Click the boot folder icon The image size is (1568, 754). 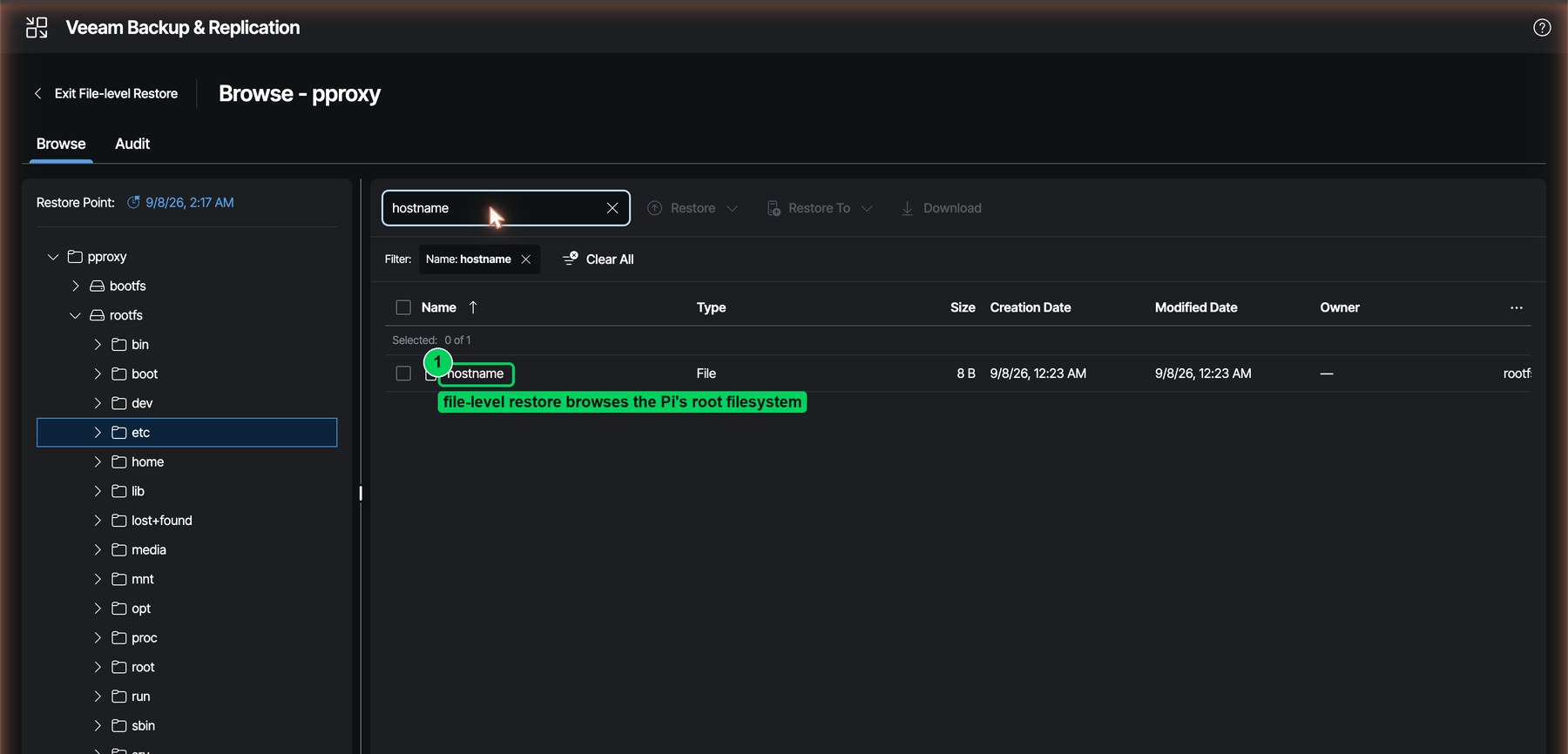click(x=119, y=374)
